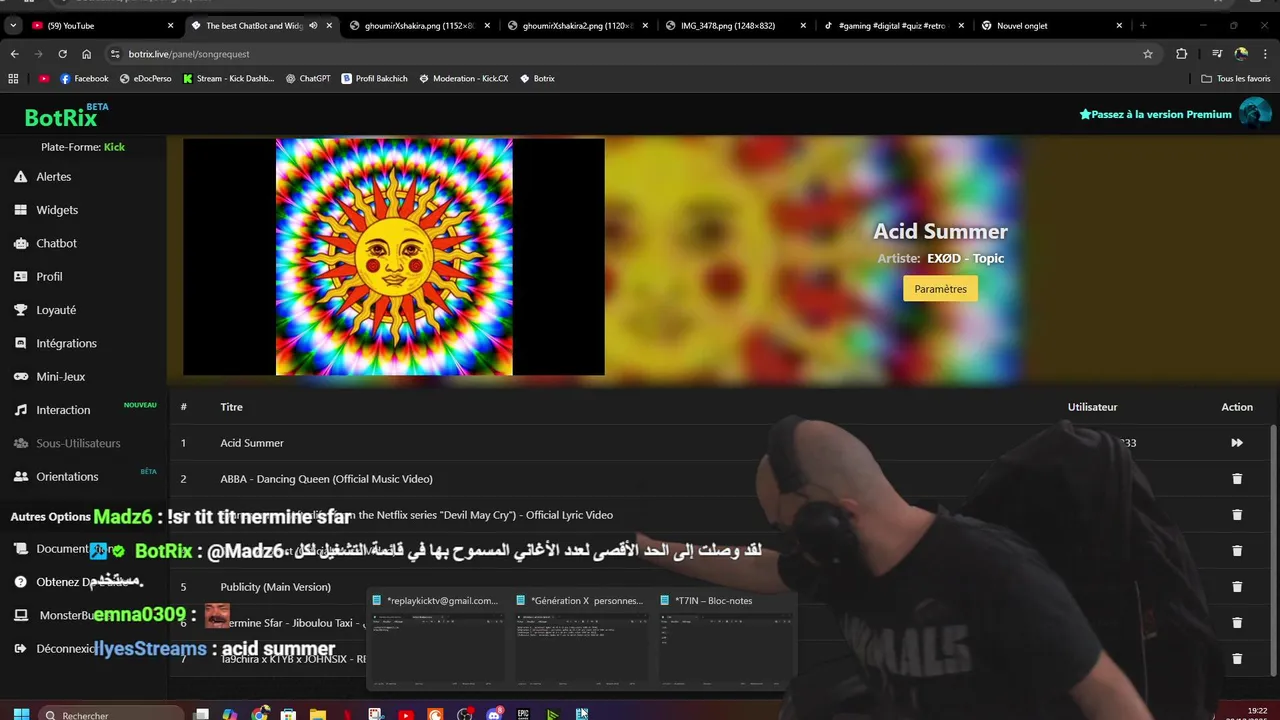This screenshot has height=720, width=1280.
Task: Open Loyauté trophy section
Action: pyautogui.click(x=56, y=310)
